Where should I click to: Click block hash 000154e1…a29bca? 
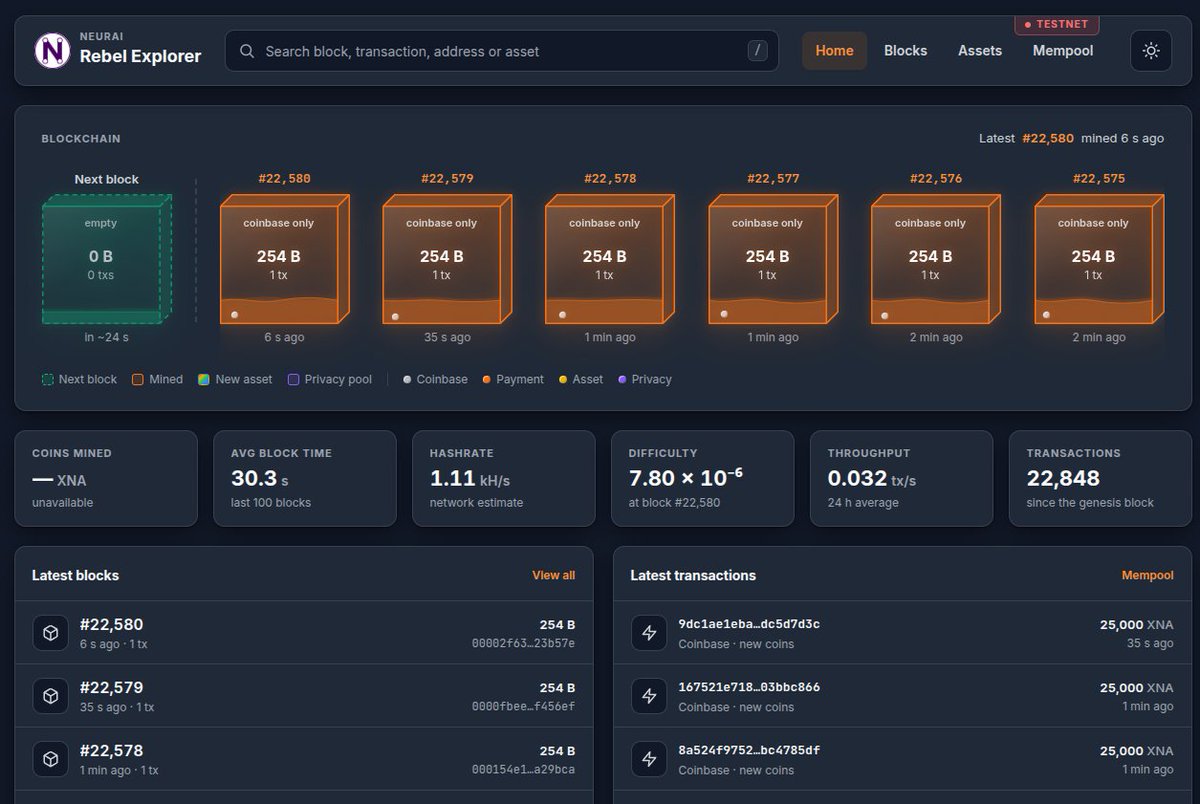523,770
